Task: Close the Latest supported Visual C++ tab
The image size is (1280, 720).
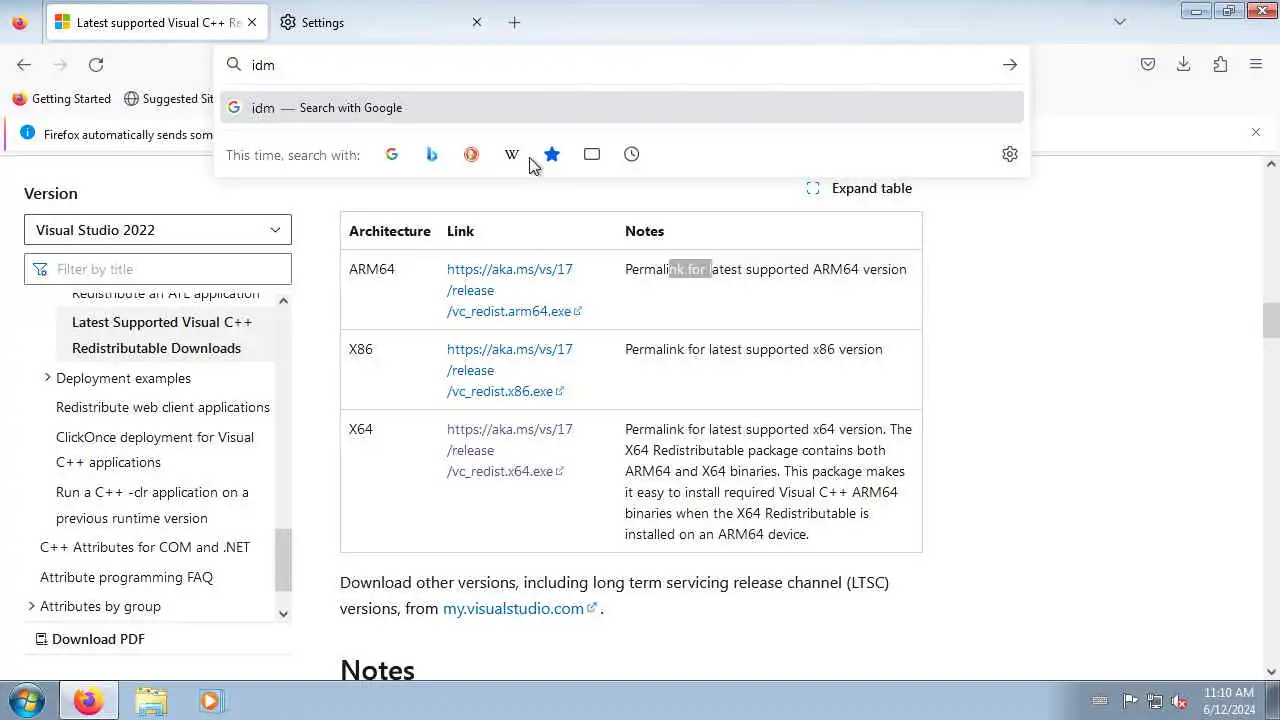Action: point(252,22)
